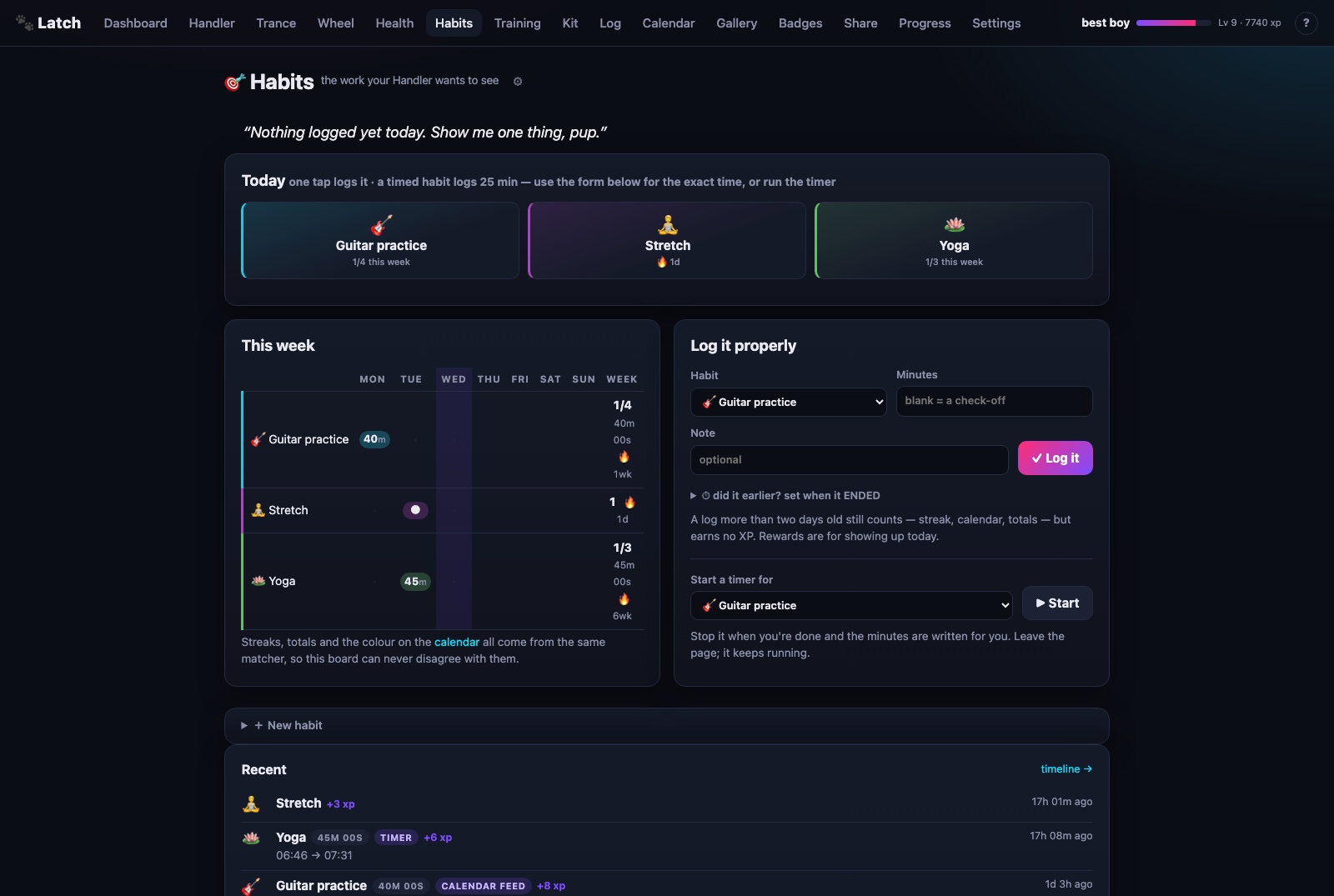Open the help question mark icon

[1306, 23]
